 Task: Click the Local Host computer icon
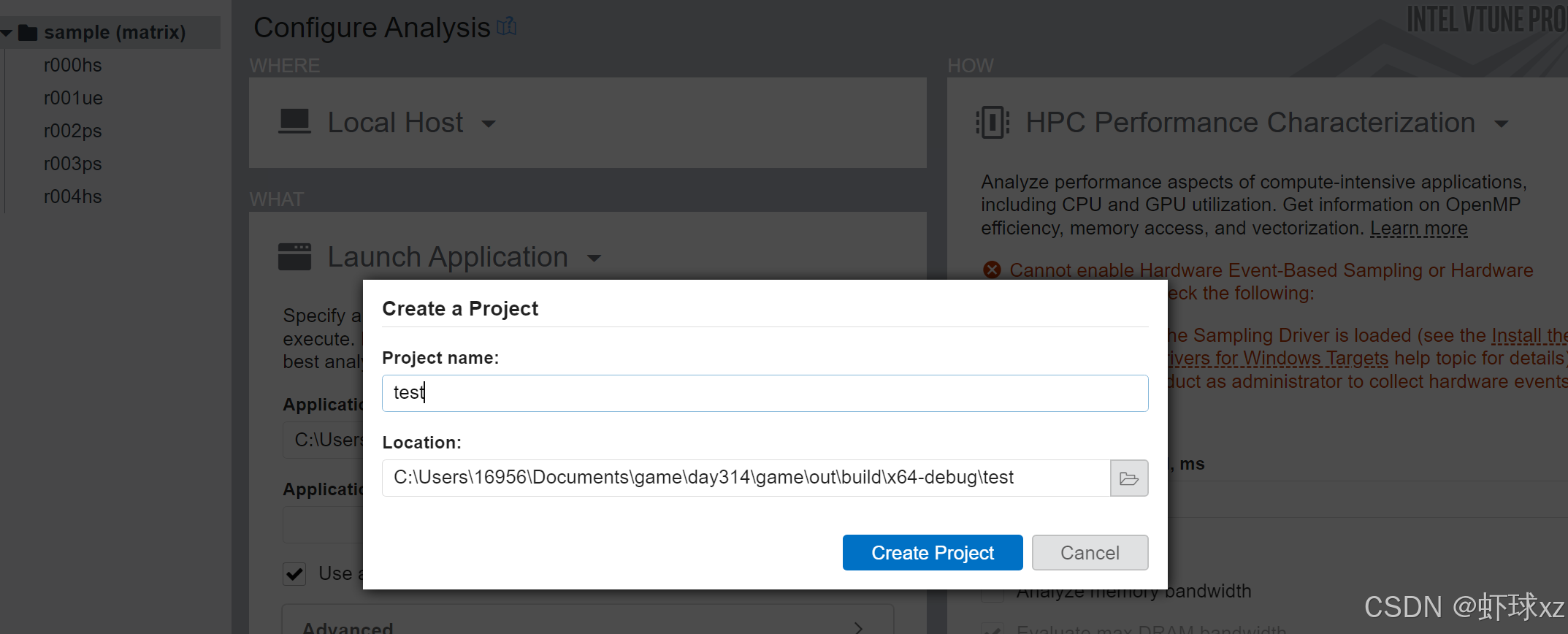click(294, 122)
